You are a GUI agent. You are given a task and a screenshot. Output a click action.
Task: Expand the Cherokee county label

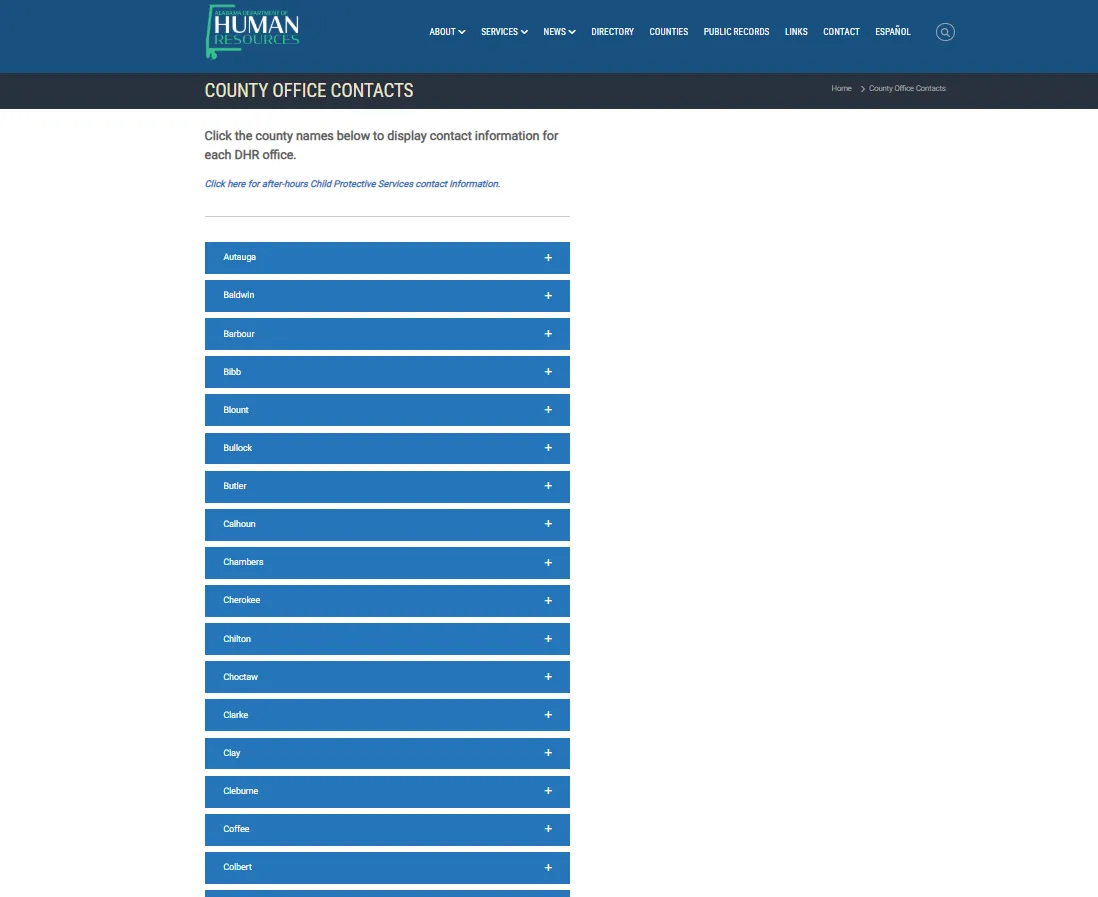[242, 600]
